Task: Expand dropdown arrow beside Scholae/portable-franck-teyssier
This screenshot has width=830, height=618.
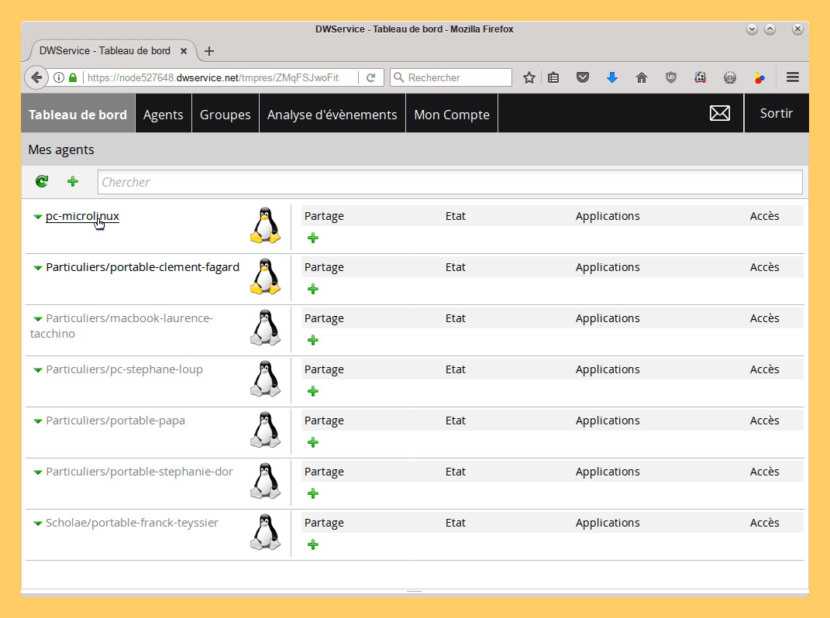Action: click(x=38, y=523)
